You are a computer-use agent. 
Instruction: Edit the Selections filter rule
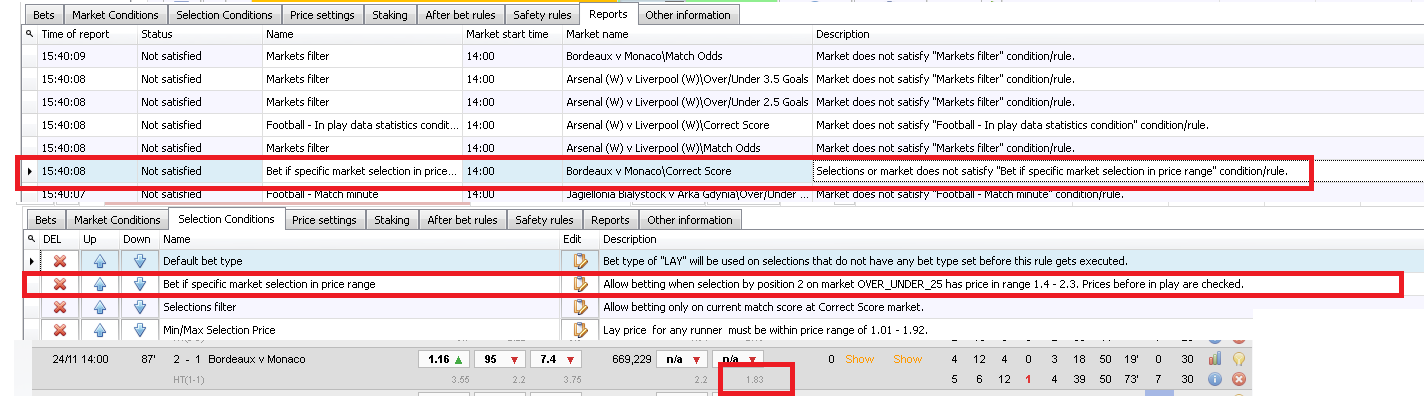click(580, 307)
